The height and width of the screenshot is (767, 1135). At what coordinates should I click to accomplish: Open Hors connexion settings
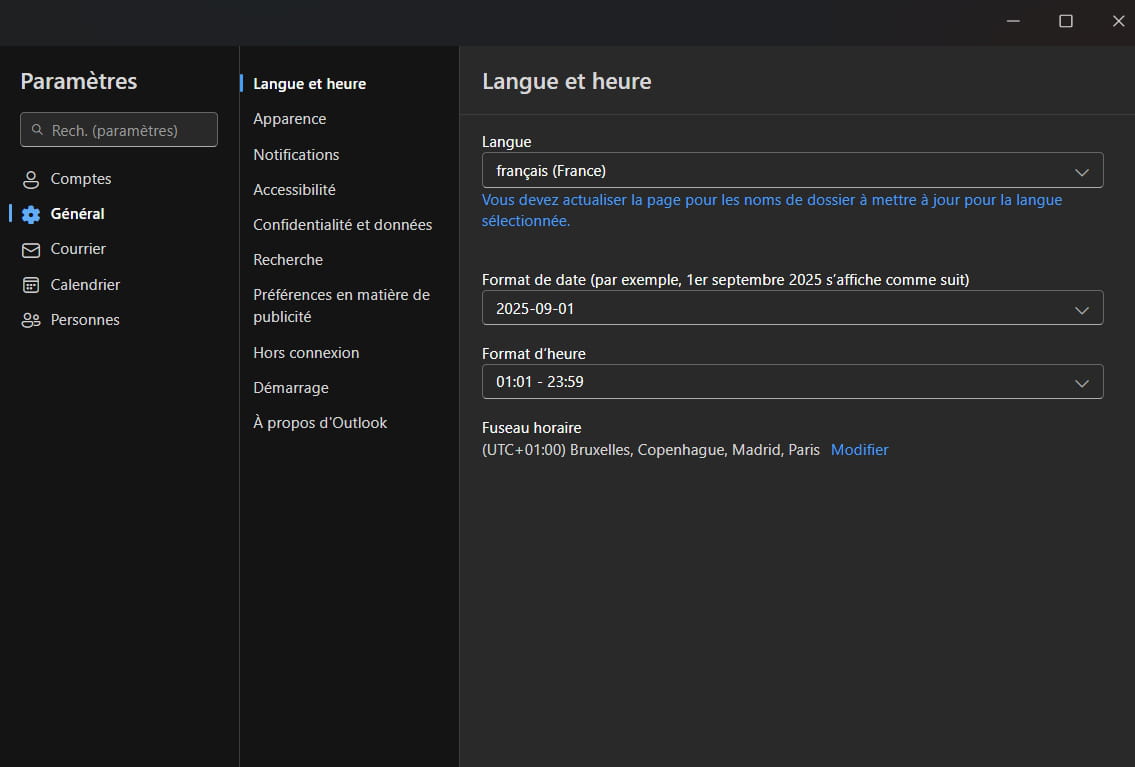(306, 353)
